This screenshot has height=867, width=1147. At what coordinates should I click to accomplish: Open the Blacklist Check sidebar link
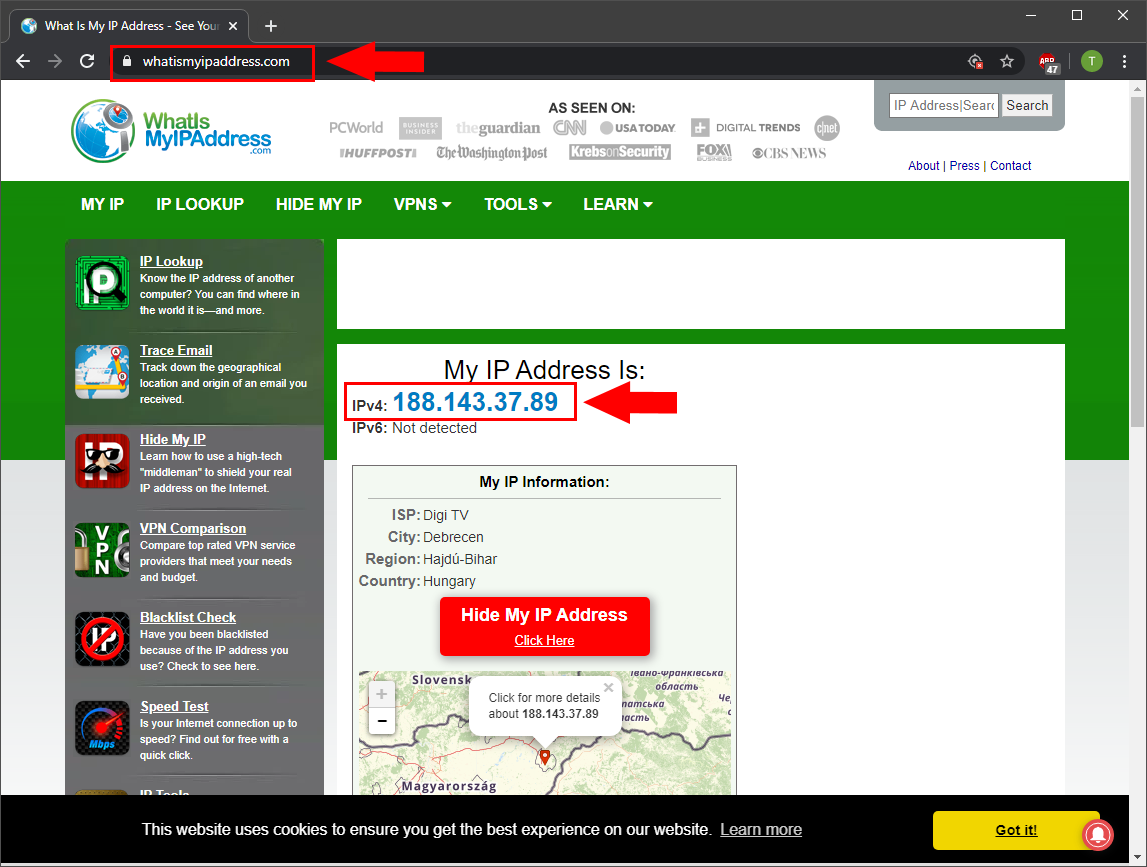188,618
